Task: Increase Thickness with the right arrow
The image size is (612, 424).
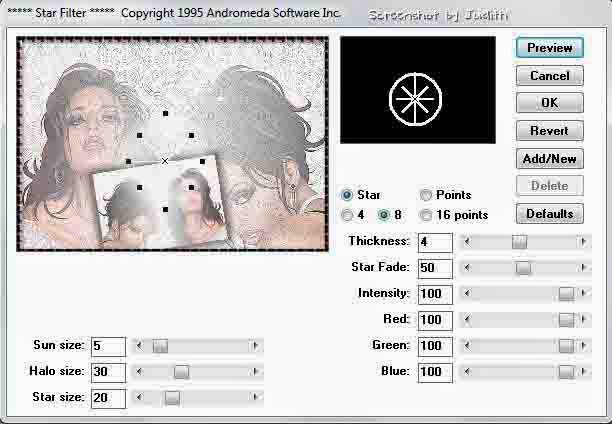Action: pyautogui.click(x=584, y=242)
